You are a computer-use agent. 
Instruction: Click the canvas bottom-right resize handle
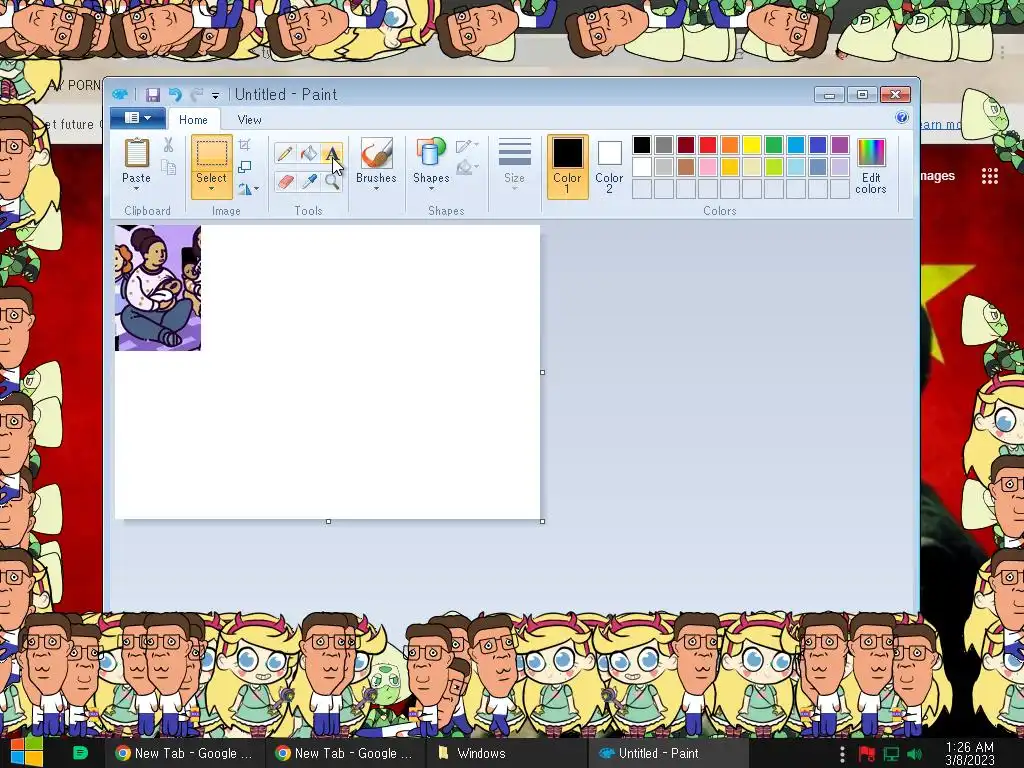coord(543,522)
